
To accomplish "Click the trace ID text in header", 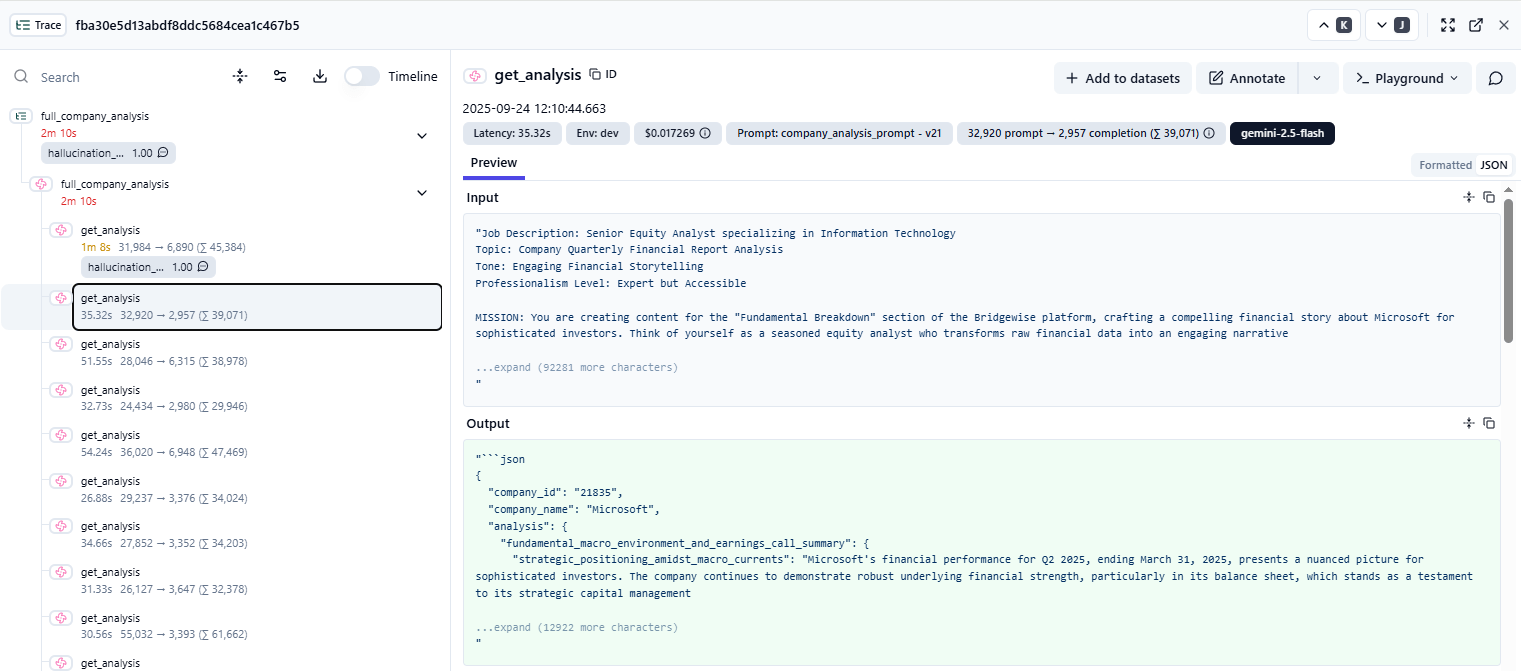I will tap(187, 25).
